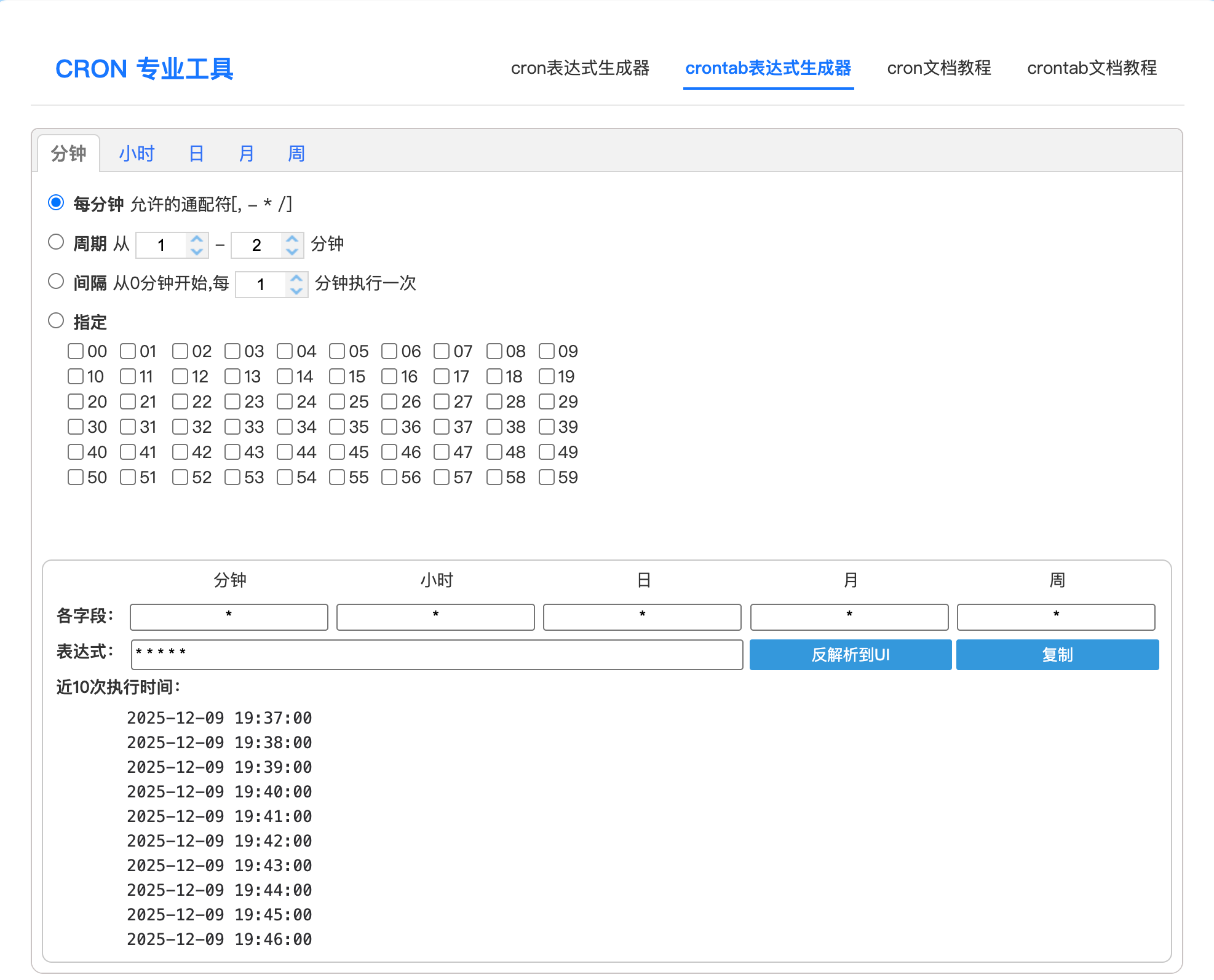Select the 周期 radio option
The width and height of the screenshot is (1214, 980).
56,242
